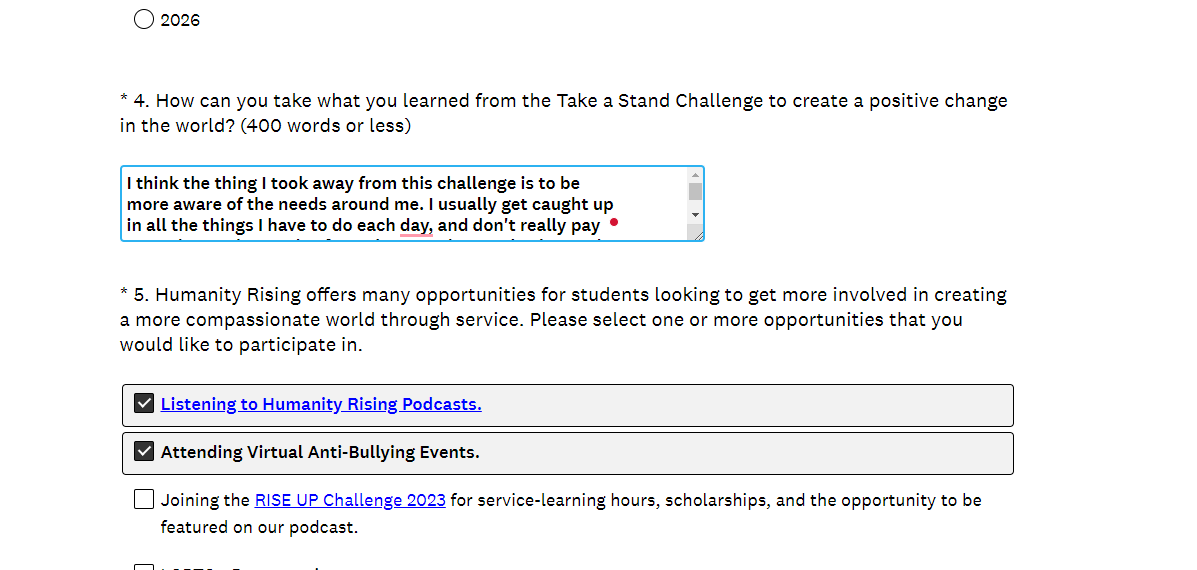
Task: Click the scrollbar thumb in the answer box
Action: tap(695, 192)
